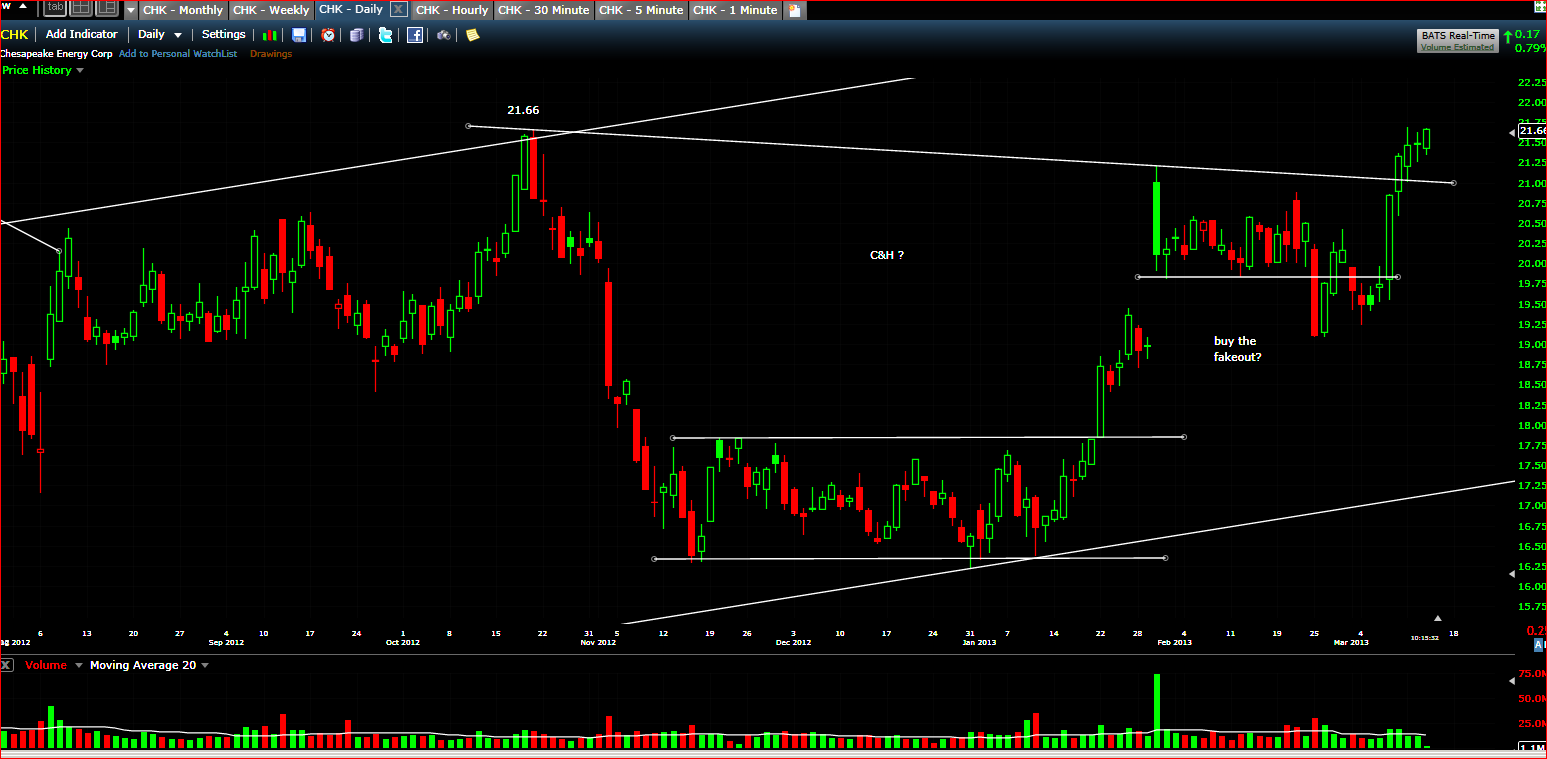Click the alarm clock alert icon
Screen dimensions: 1547x759
[x=328, y=35]
